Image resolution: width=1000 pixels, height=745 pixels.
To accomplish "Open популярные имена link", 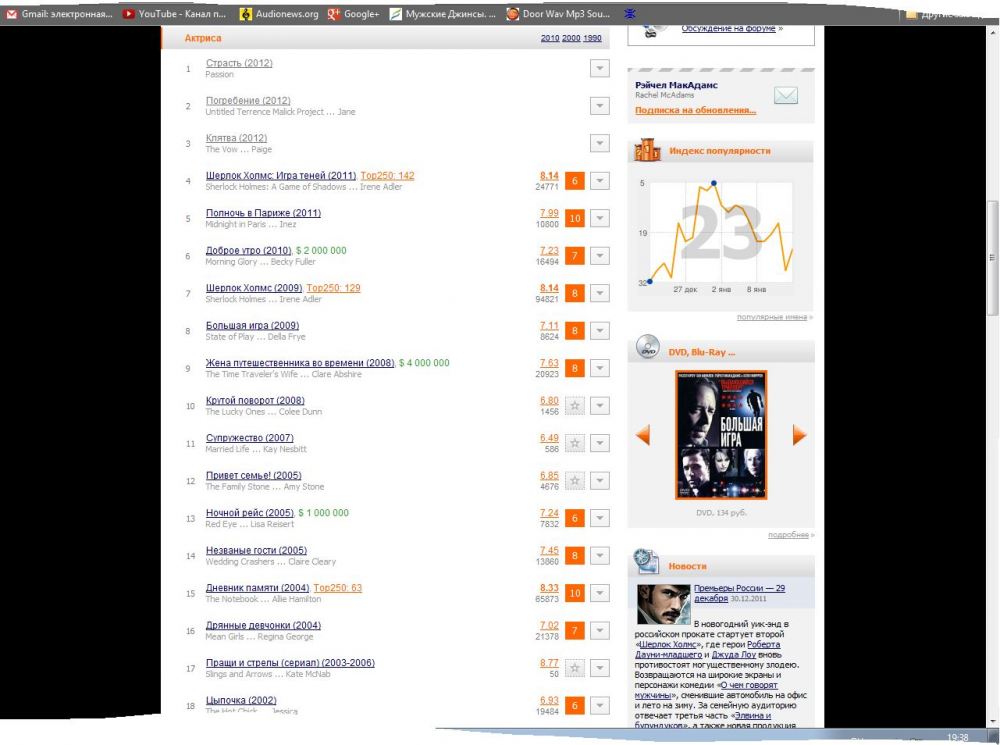I will click(x=772, y=317).
